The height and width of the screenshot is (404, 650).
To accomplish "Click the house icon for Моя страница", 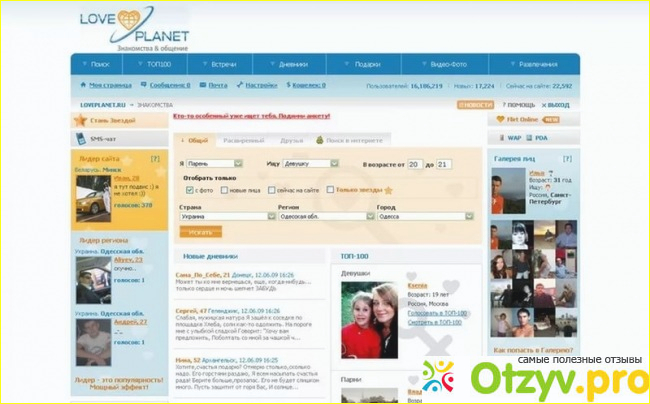I will point(83,86).
